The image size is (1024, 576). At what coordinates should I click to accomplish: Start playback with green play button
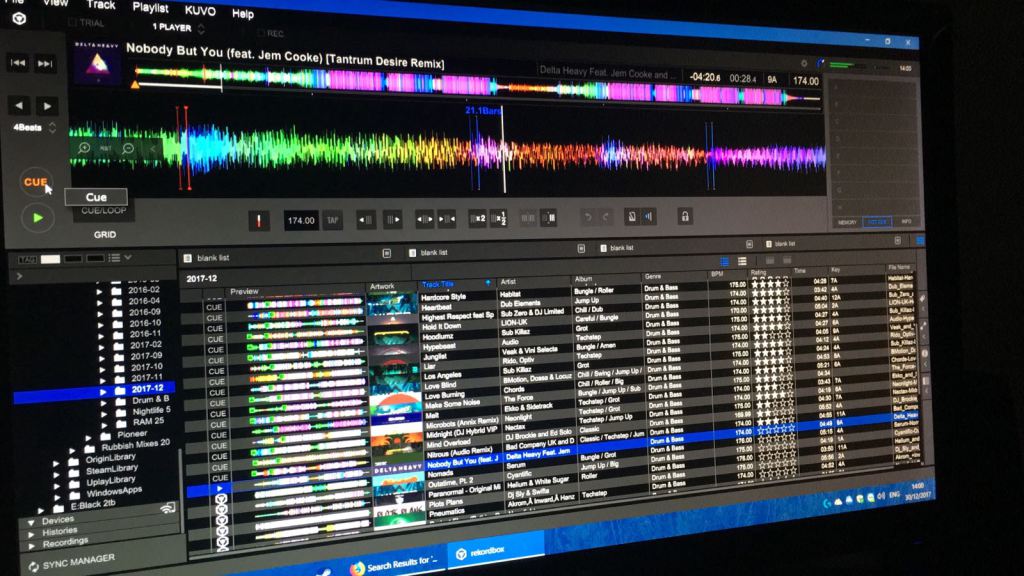pos(37,218)
